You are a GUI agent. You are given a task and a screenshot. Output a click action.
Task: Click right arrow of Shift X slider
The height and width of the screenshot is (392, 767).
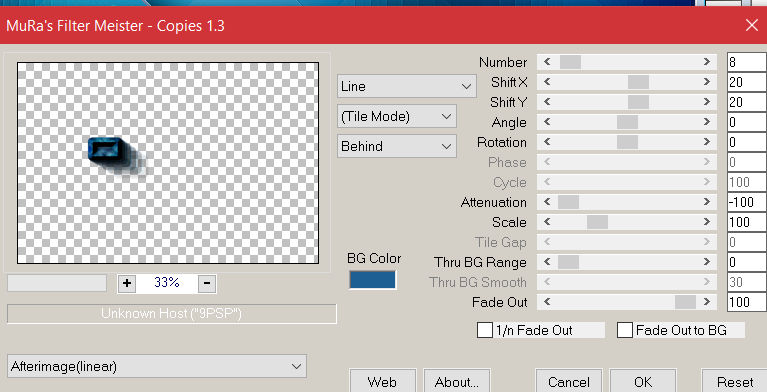[707, 82]
